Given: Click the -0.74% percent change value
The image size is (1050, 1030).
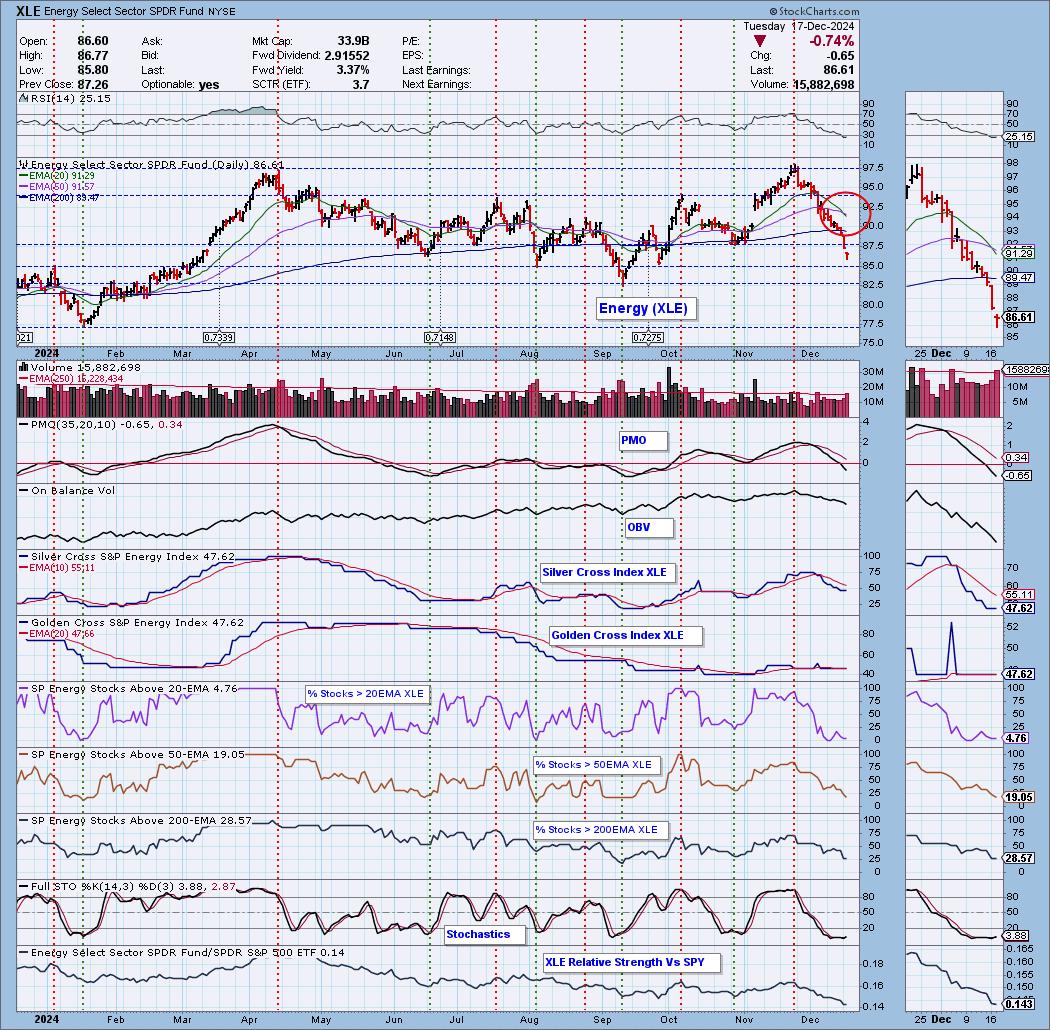Looking at the screenshot, I should coord(832,41).
